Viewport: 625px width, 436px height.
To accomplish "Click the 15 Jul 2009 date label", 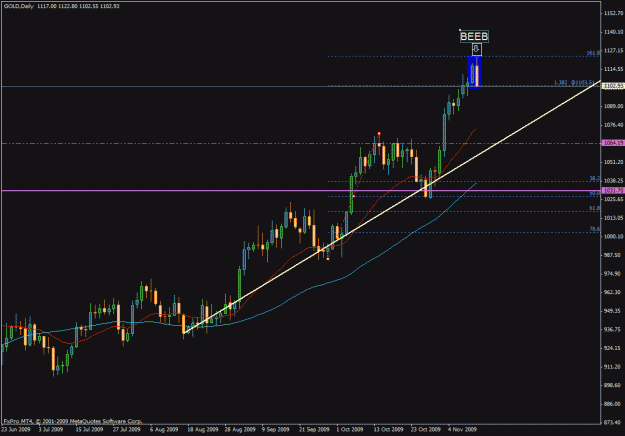I will [89, 430].
